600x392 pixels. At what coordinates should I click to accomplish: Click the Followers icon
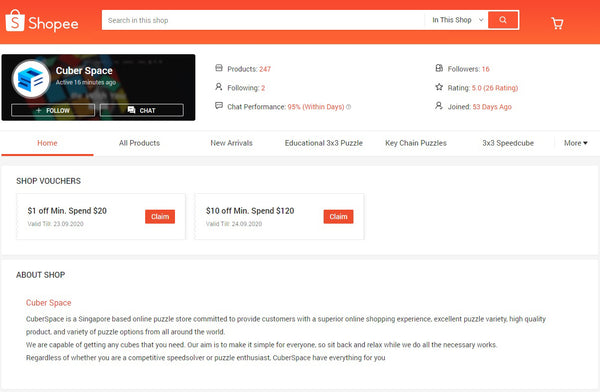(439, 68)
